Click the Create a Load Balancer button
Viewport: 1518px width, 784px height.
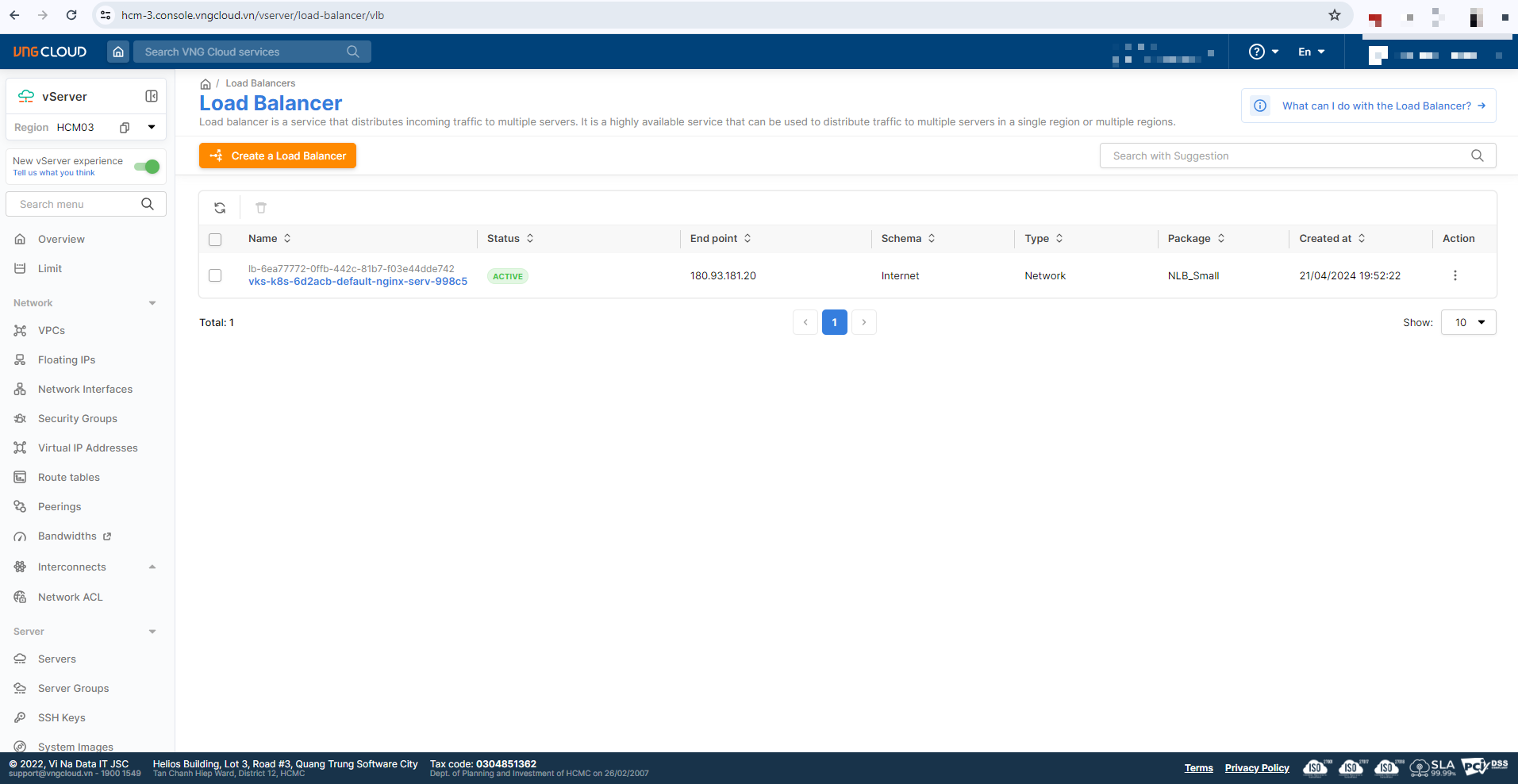click(278, 156)
